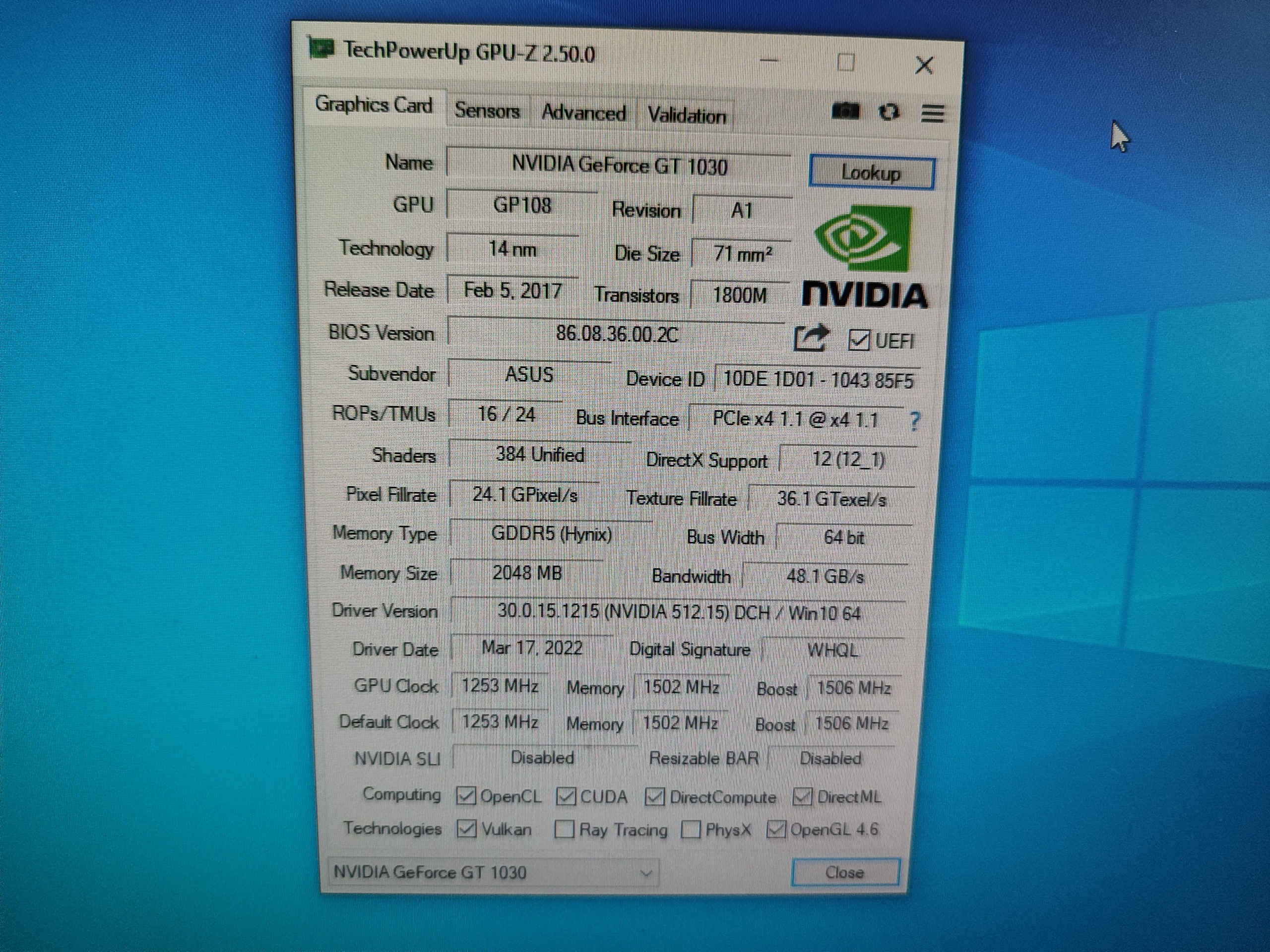Click the GPU-Z title bar app icon
The height and width of the screenshot is (952, 1270).
(x=321, y=48)
